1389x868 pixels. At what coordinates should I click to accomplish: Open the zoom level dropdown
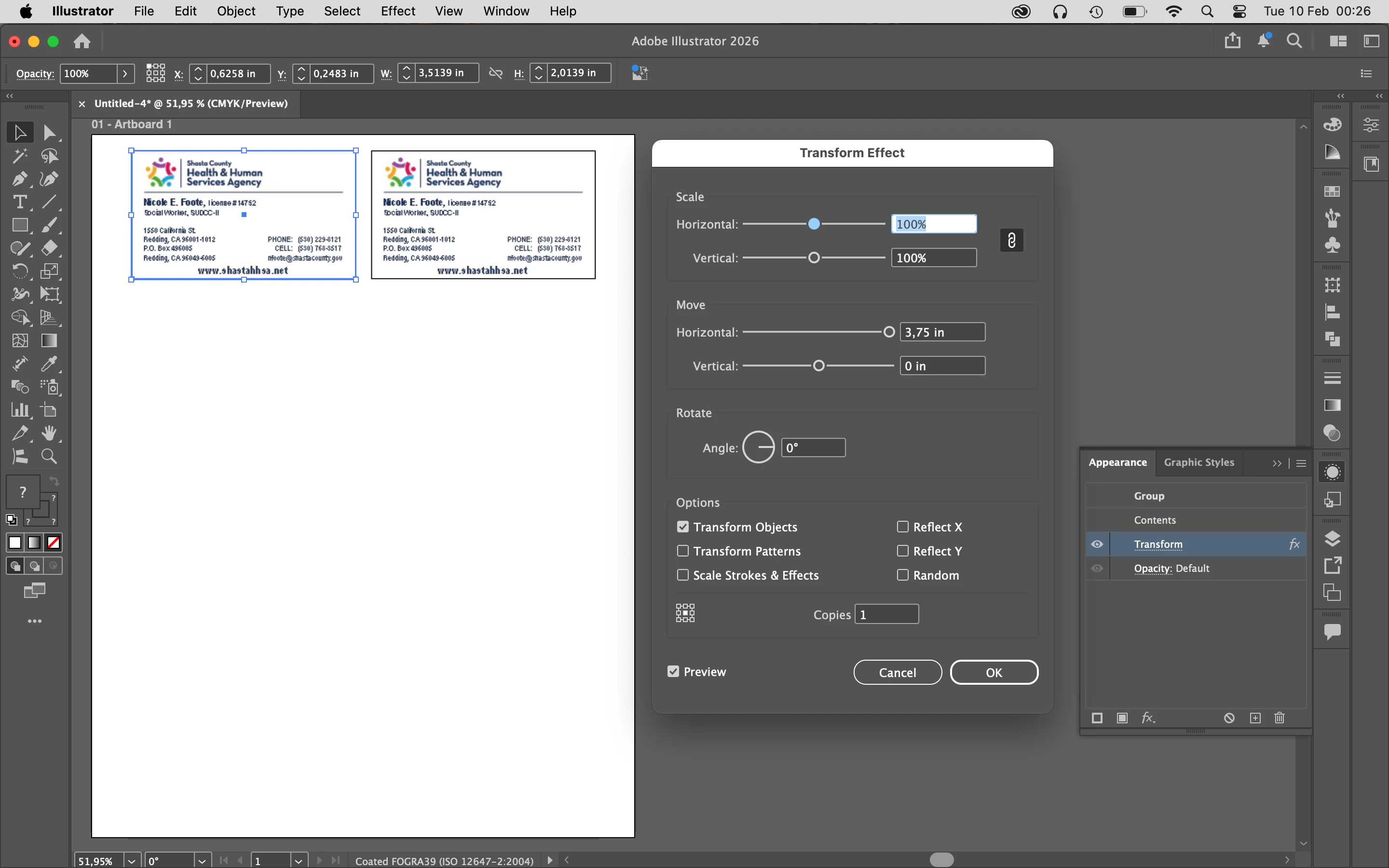click(x=132, y=861)
